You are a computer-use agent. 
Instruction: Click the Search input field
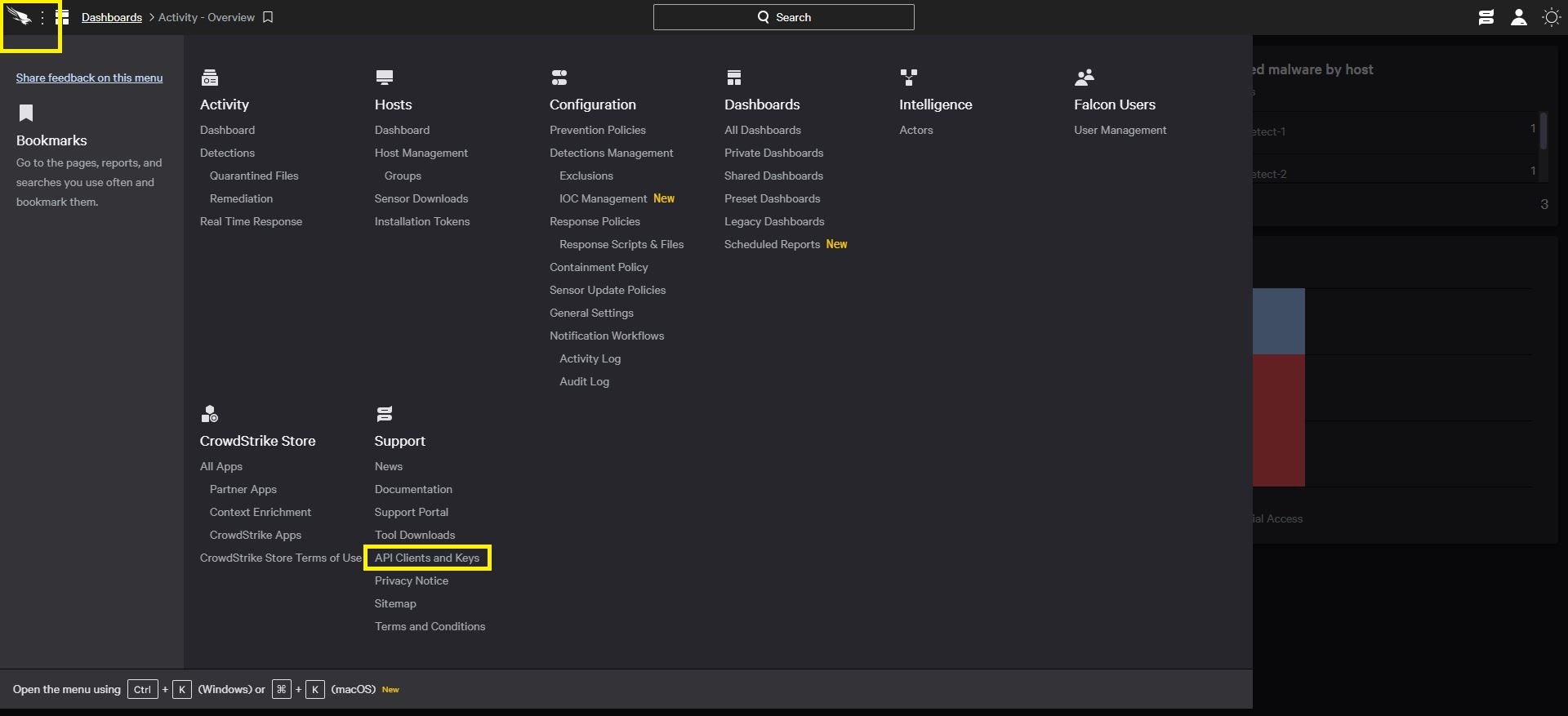tap(784, 17)
